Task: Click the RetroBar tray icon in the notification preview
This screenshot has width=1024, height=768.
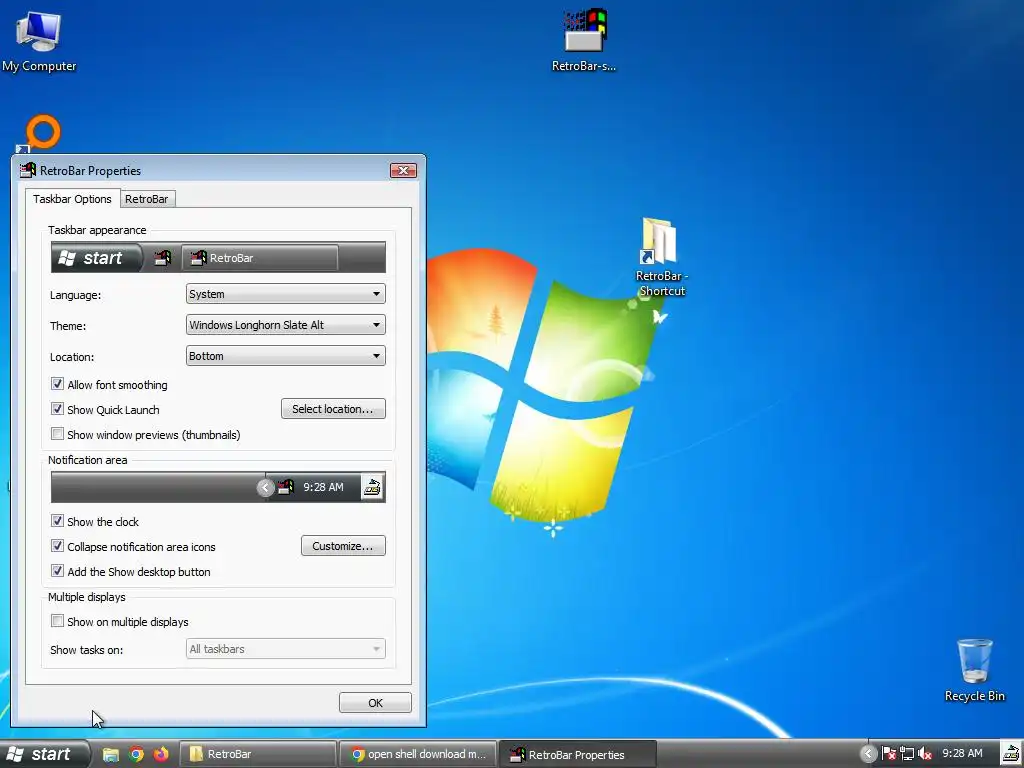Action: click(x=285, y=487)
